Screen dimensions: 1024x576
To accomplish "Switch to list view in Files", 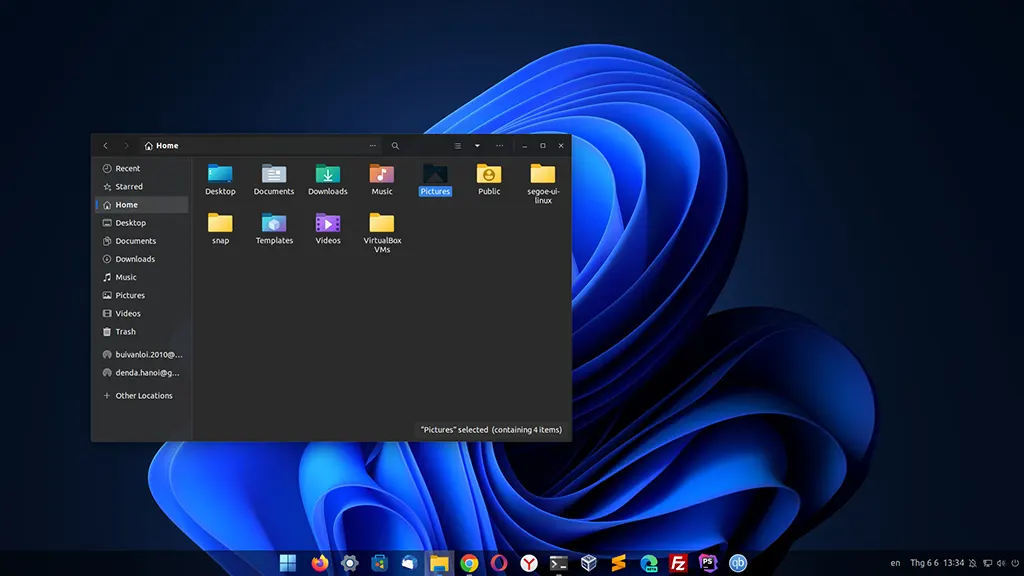I will point(459,145).
